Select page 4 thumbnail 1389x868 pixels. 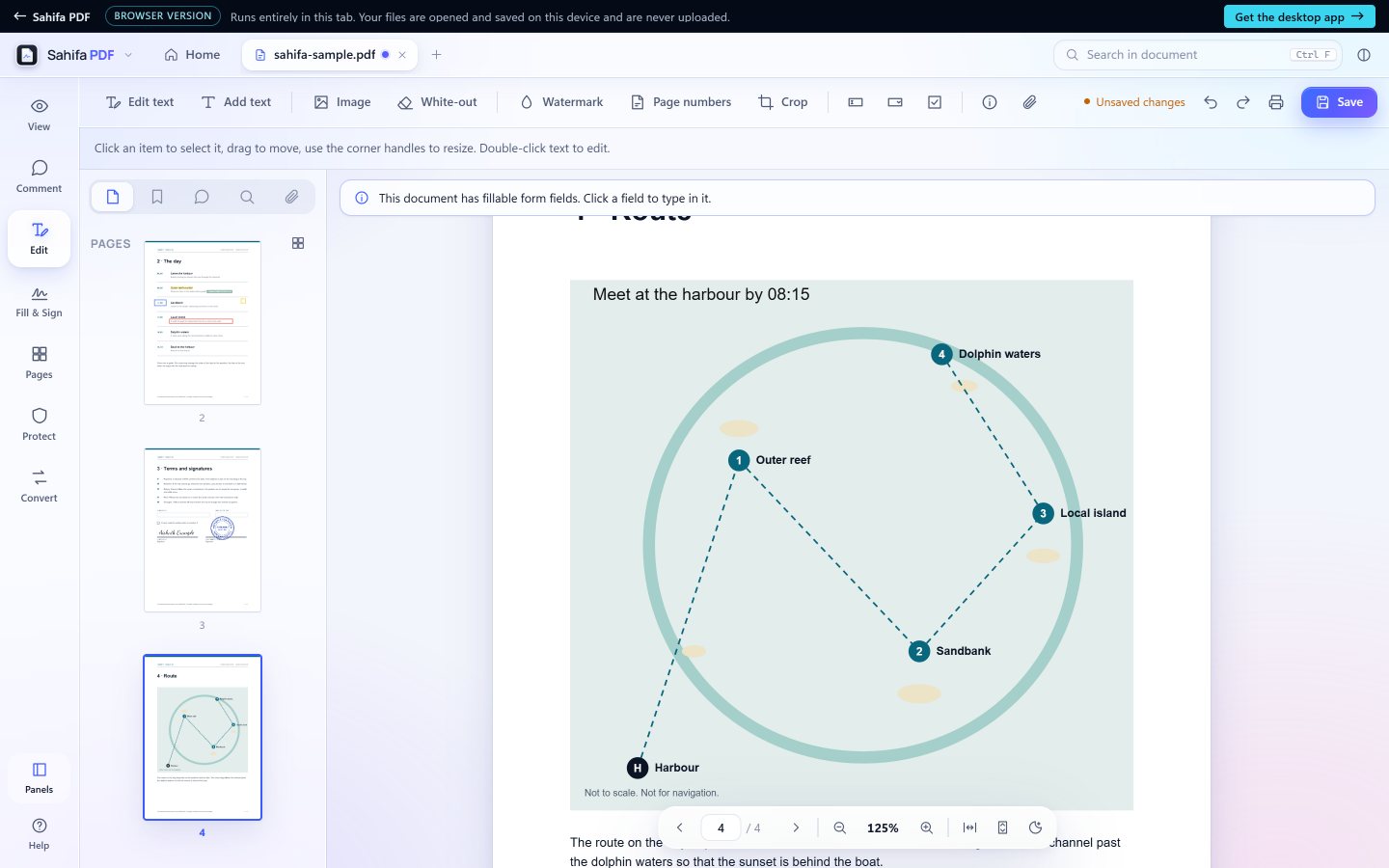203,738
